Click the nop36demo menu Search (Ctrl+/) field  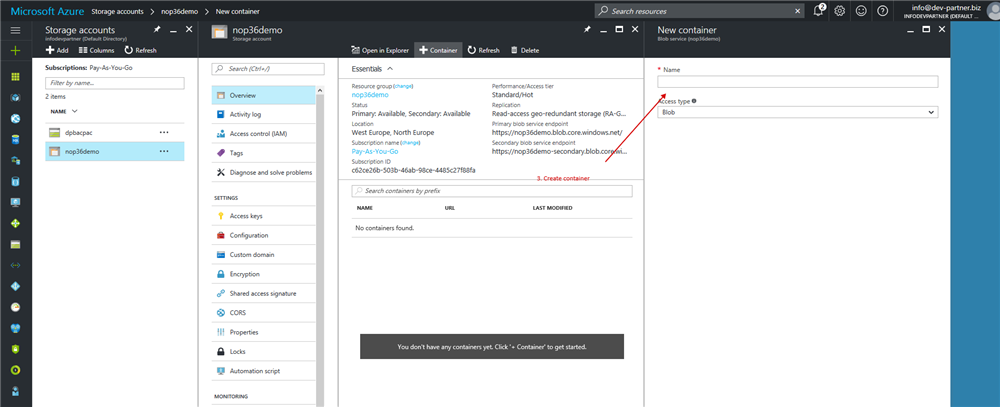[x=268, y=68]
